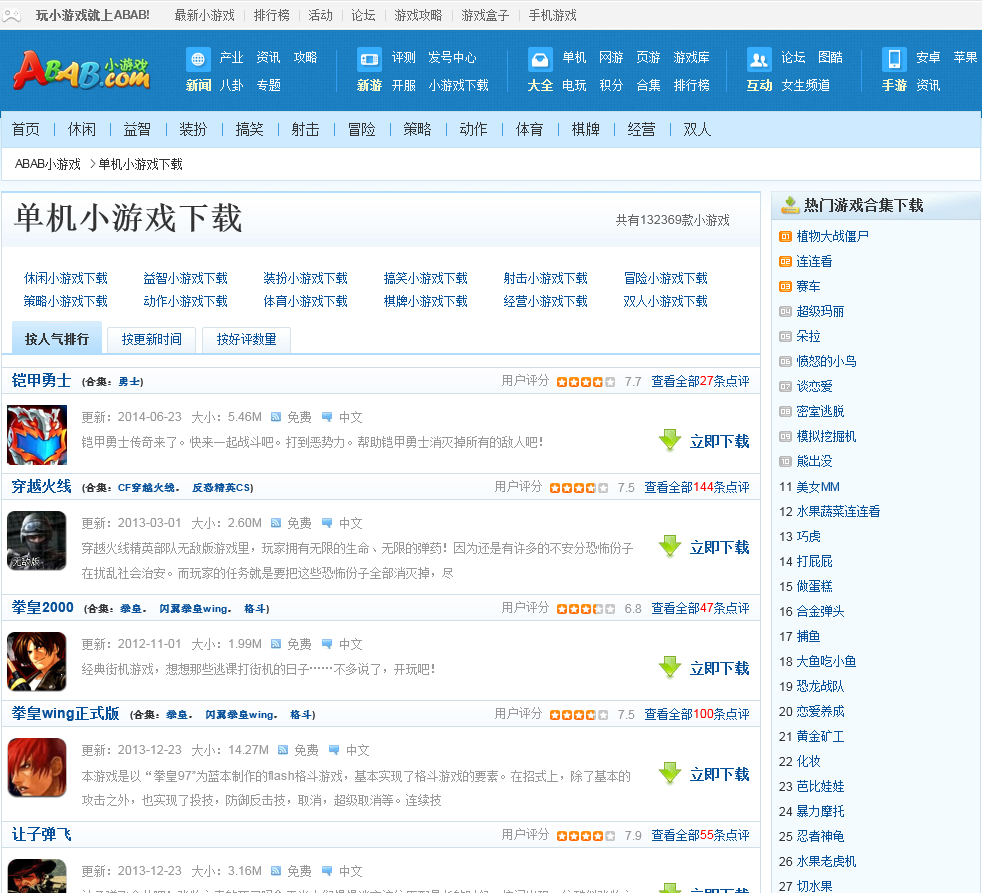View all 144 reviews for 穿越火线
The width and height of the screenshot is (982, 893).
(697, 487)
